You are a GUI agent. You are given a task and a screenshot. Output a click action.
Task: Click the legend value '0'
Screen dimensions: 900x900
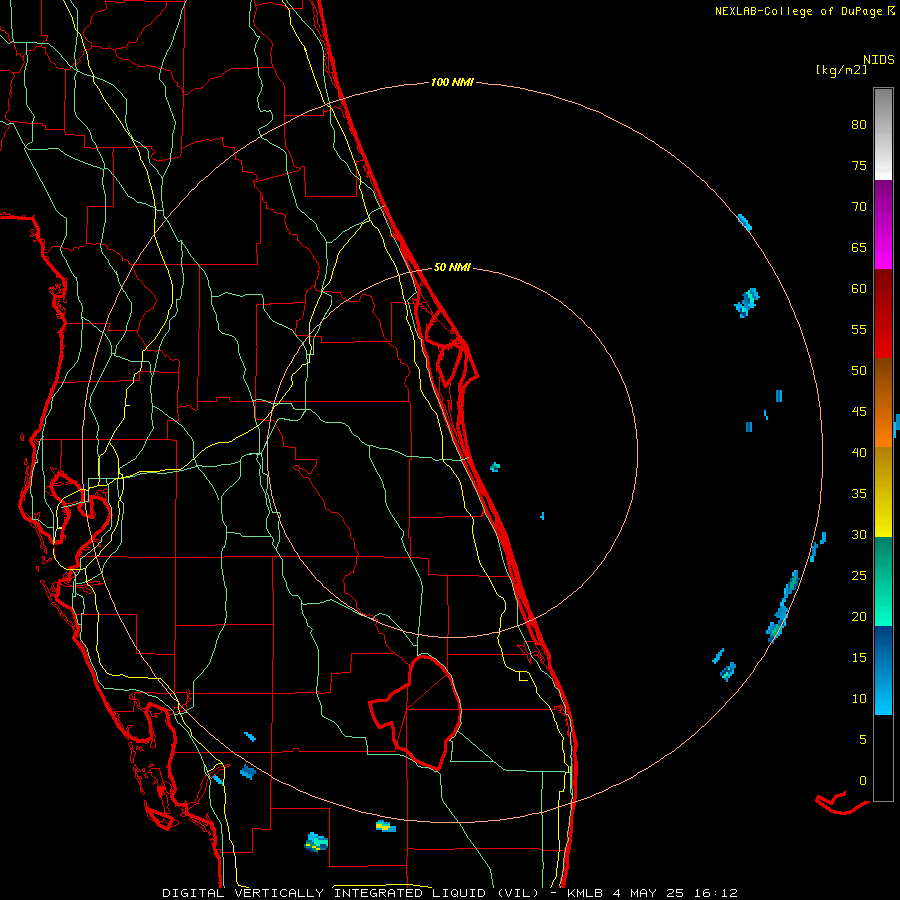(x=863, y=781)
